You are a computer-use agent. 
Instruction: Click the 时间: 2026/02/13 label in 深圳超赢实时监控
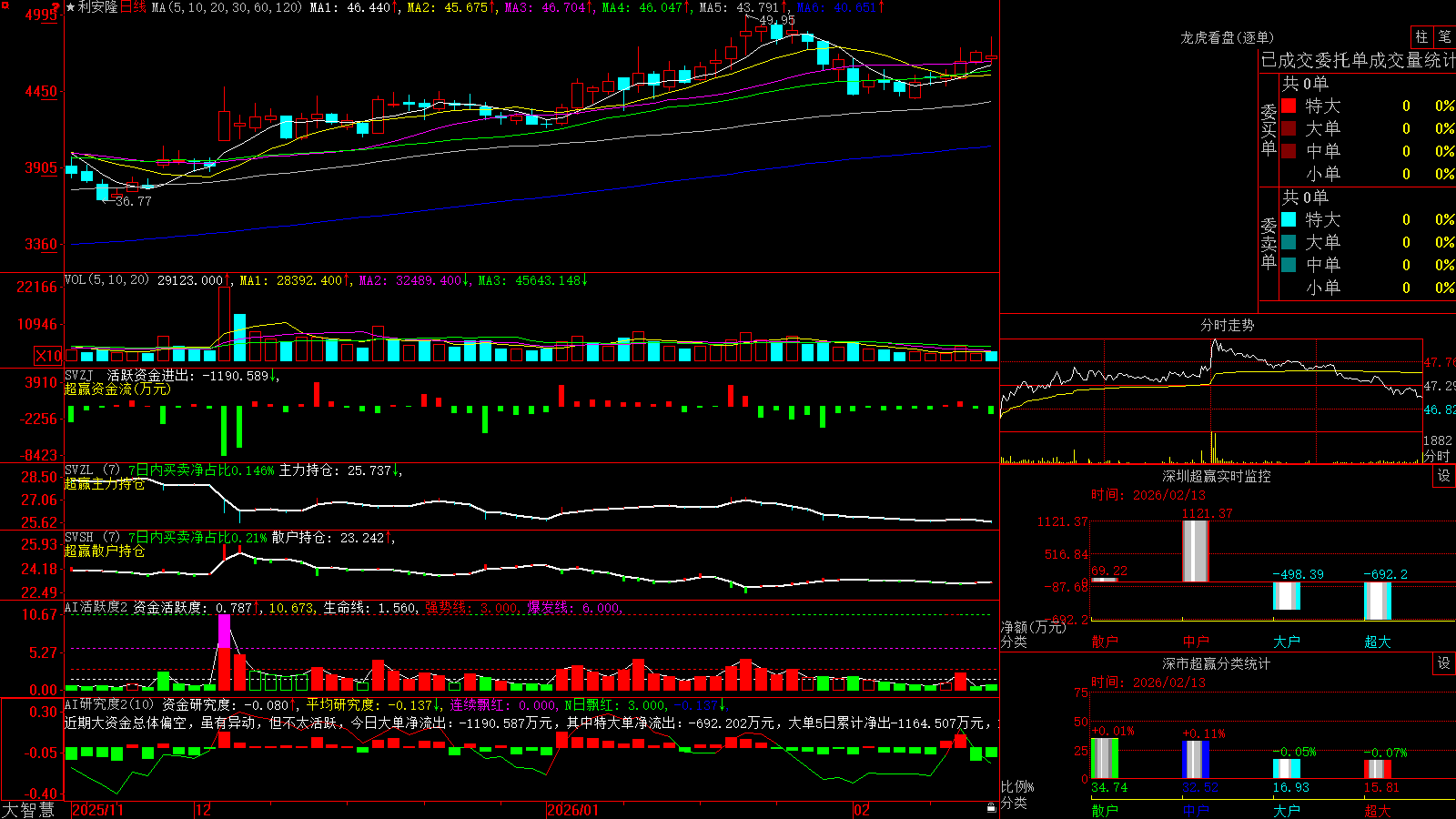[x=1148, y=495]
